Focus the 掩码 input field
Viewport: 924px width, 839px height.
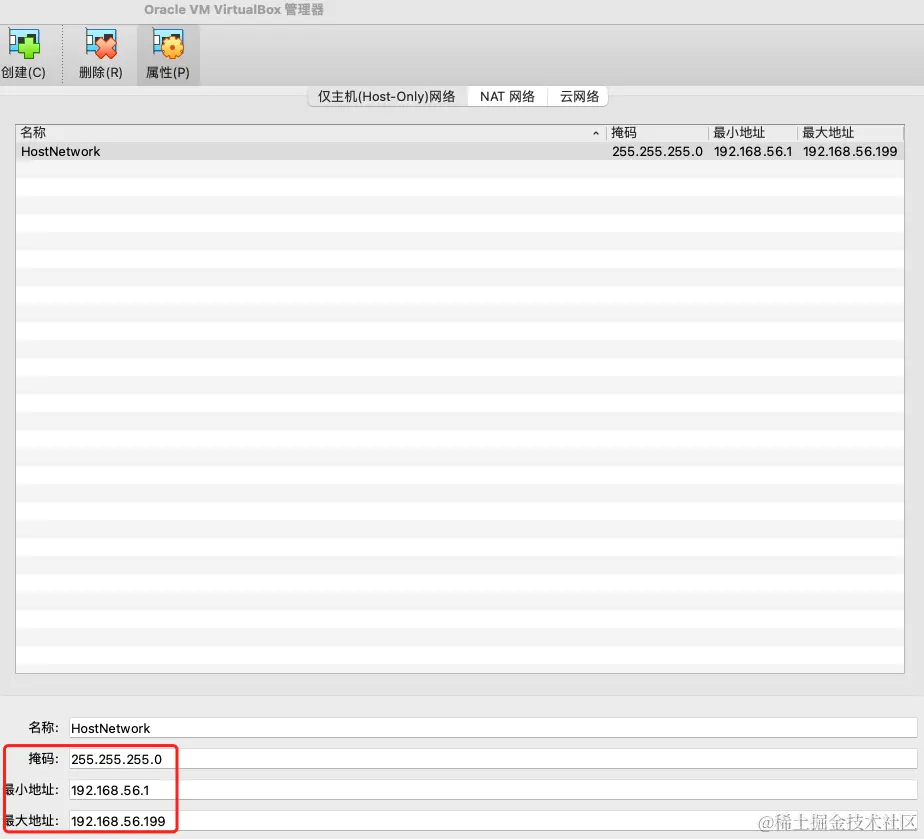click(x=493, y=759)
